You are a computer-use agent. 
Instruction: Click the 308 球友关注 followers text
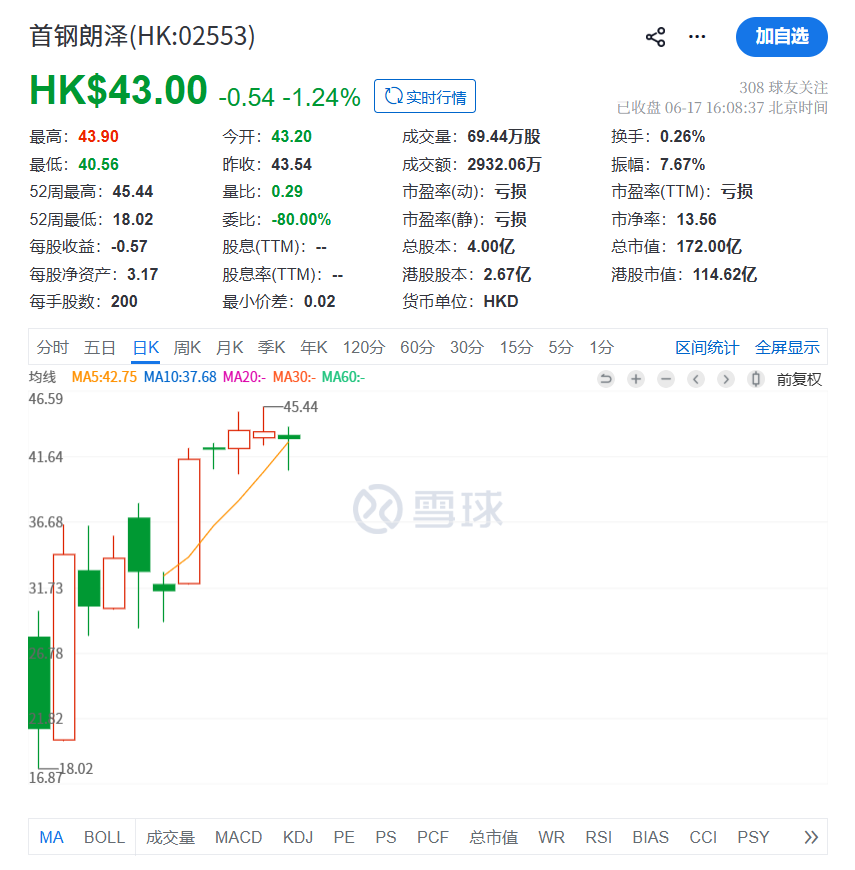[x=783, y=87]
